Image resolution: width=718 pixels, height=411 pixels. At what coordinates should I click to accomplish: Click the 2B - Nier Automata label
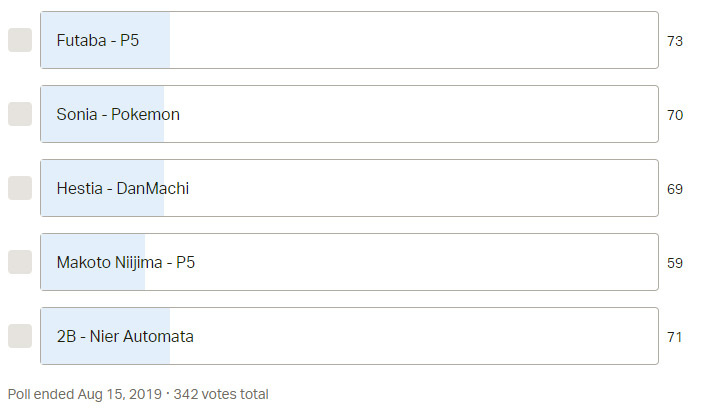click(125, 336)
